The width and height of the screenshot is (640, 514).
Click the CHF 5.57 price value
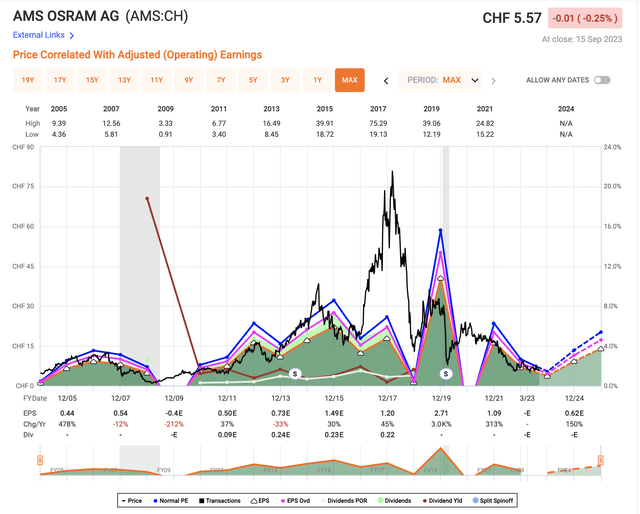512,18
